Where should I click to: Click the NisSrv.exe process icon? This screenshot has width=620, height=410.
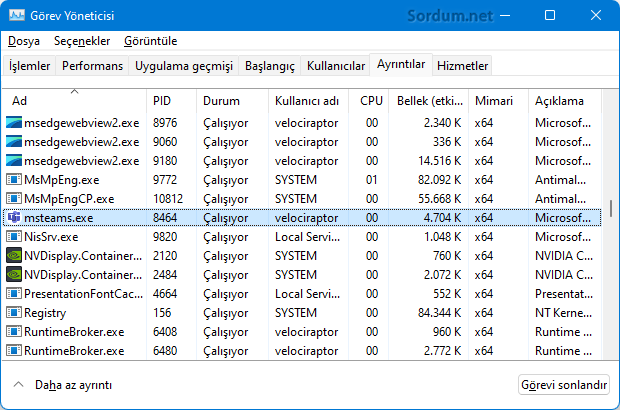click(x=14, y=236)
